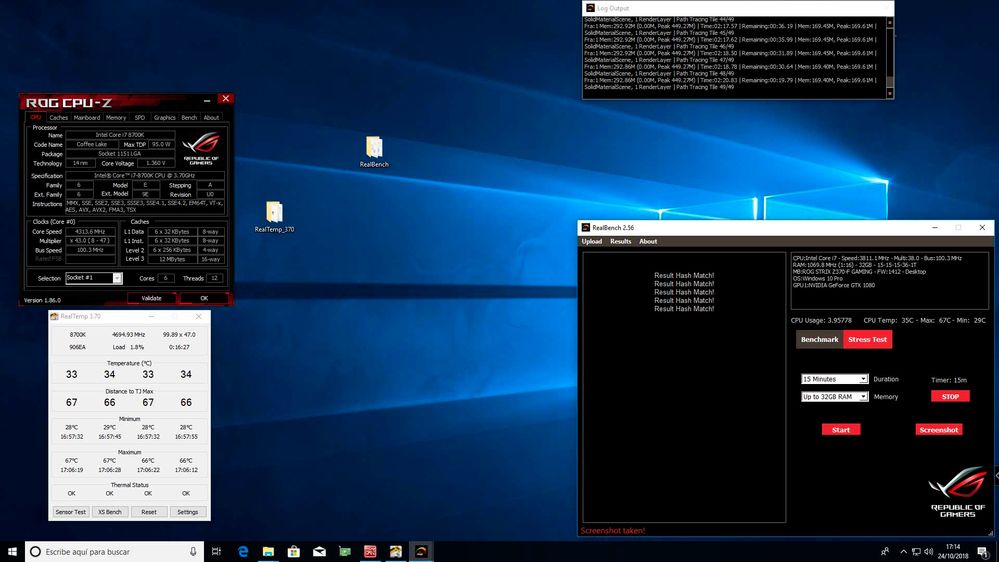The width and height of the screenshot is (999, 562).
Task: Switch to the RealTemp taskbar icon
Action: click(396, 551)
